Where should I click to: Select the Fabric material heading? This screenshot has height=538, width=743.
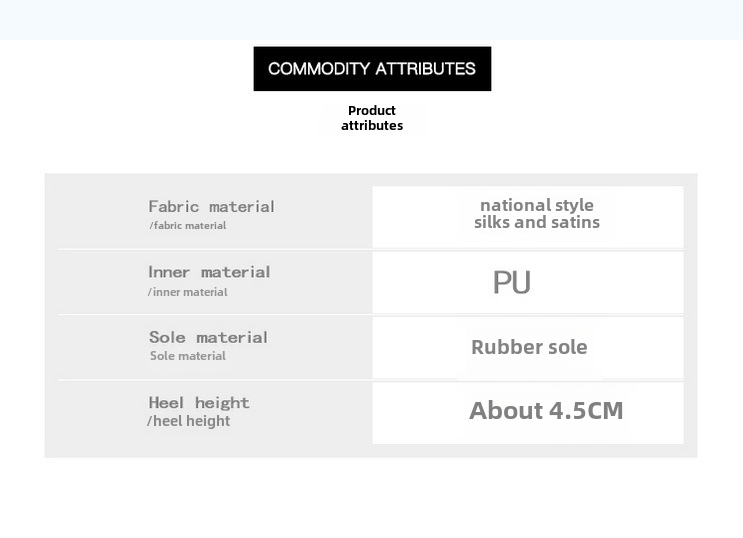(x=211, y=206)
